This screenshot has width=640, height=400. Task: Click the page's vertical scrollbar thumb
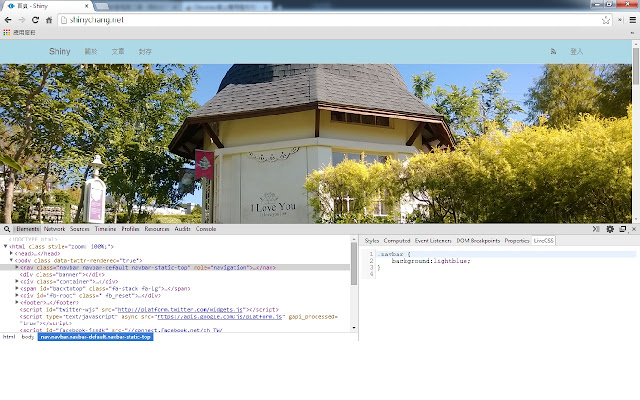(636, 66)
